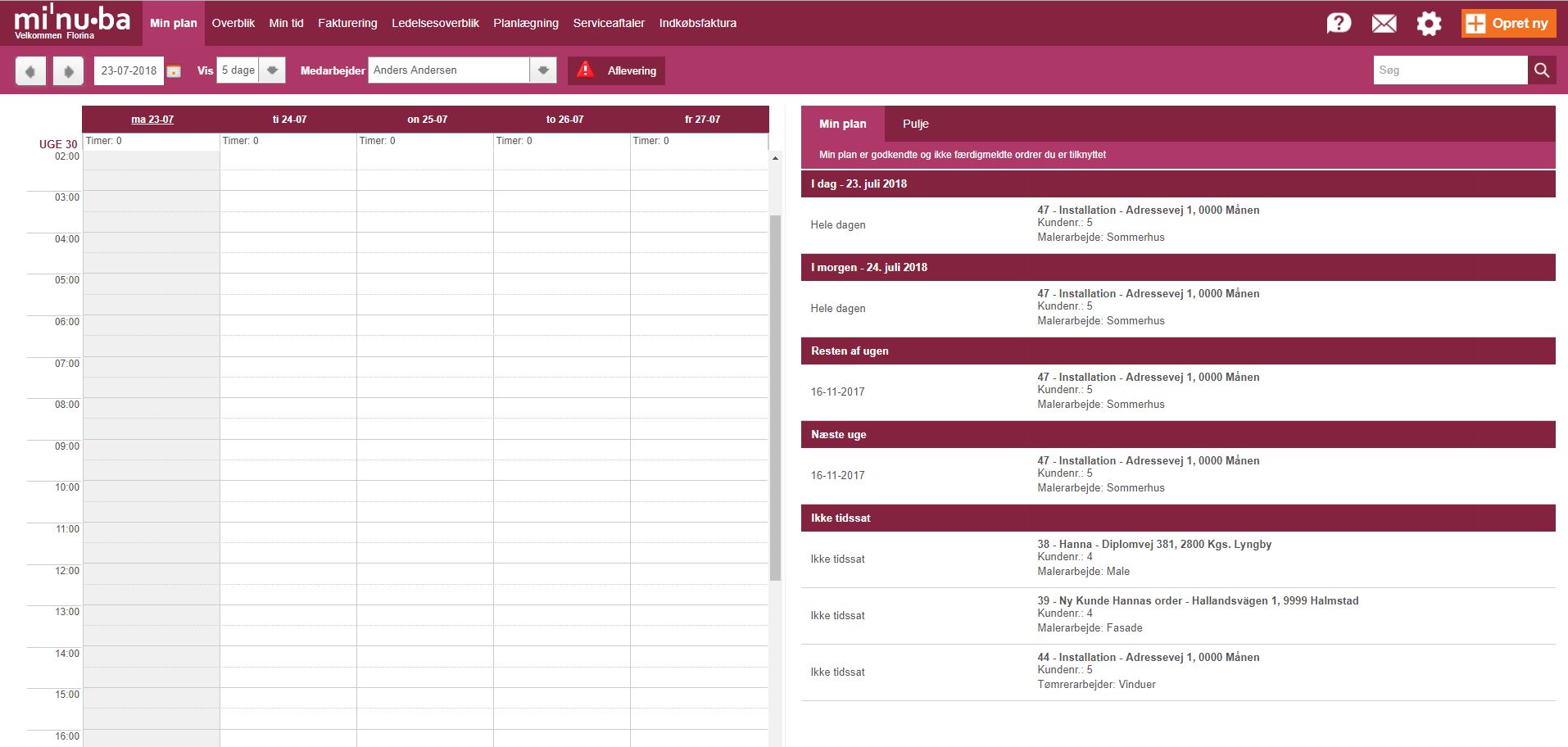Expand the Vis days dropdown

coord(272,70)
